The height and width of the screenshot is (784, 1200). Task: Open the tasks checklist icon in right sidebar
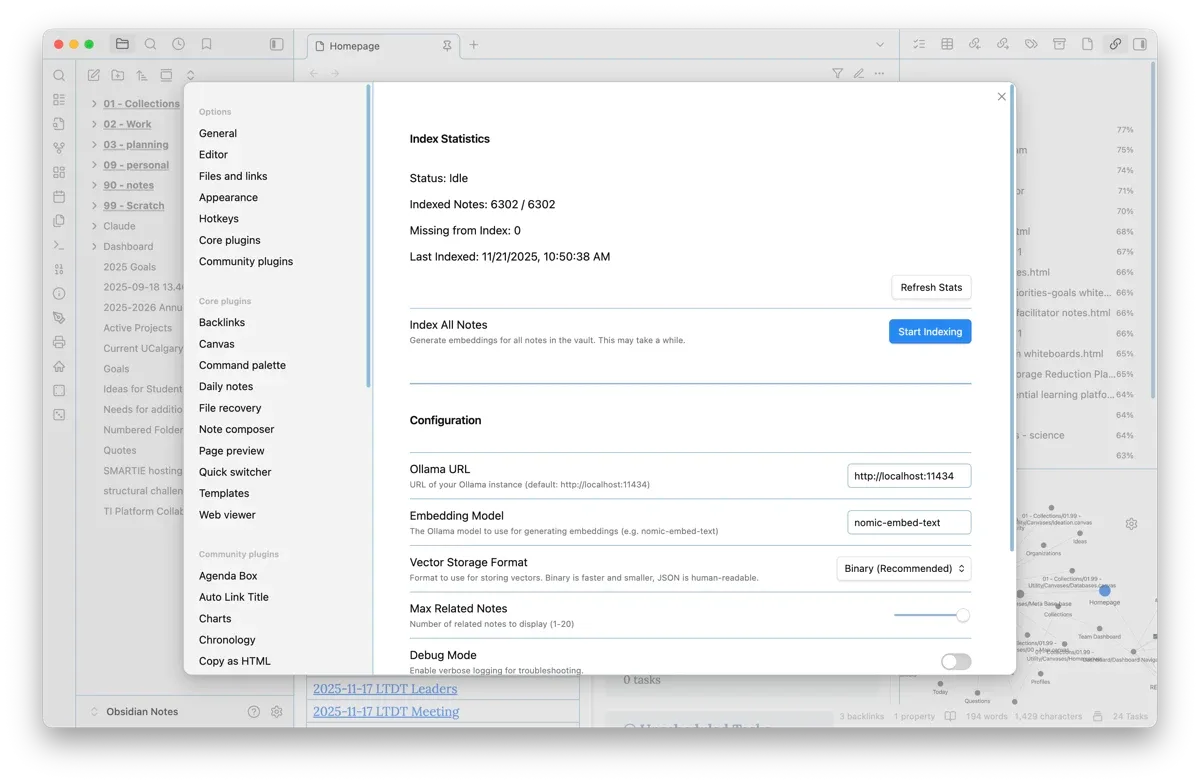(x=919, y=44)
